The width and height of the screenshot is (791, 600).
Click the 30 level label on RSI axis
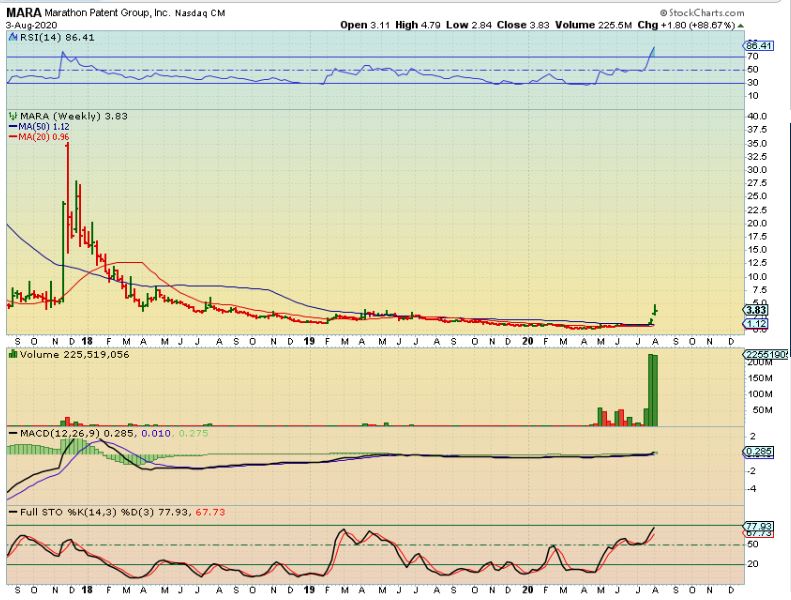tap(752, 82)
